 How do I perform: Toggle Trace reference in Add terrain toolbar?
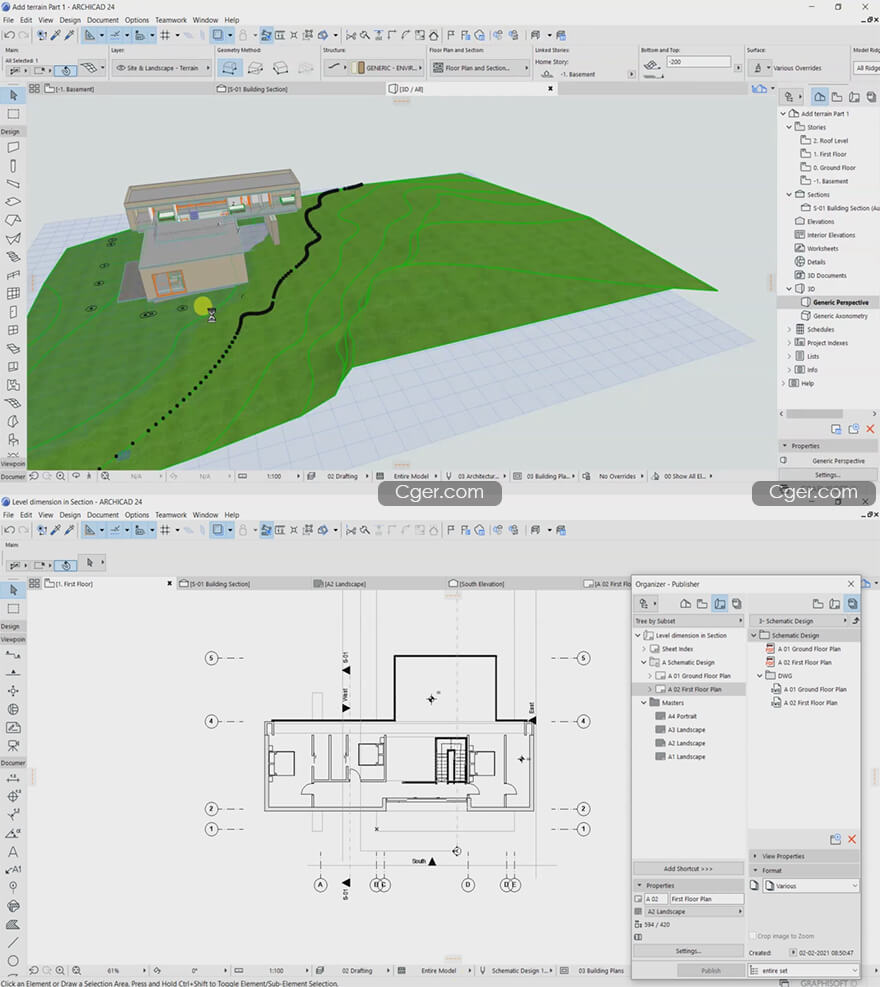pos(217,35)
